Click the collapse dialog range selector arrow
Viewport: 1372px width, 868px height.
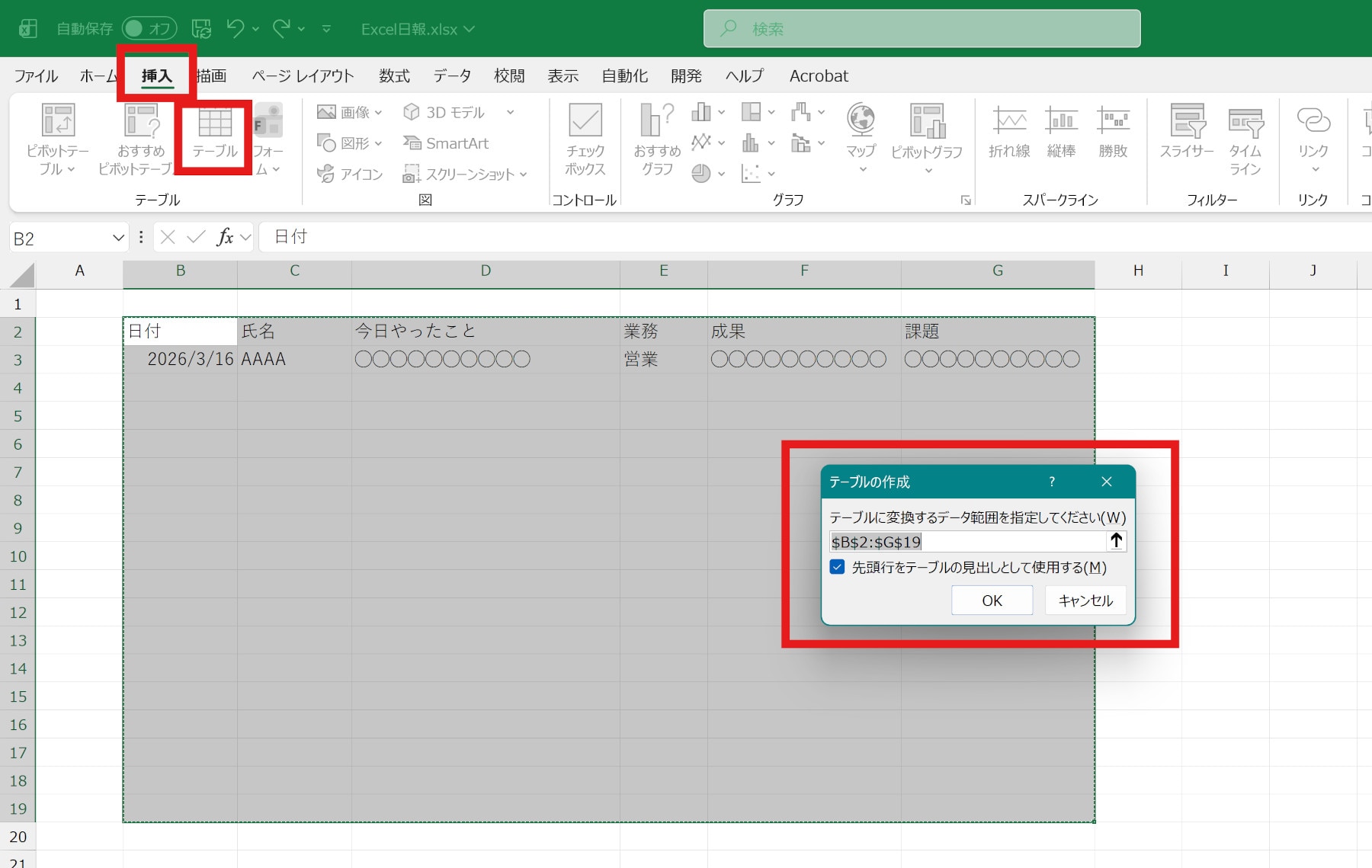click(1116, 541)
